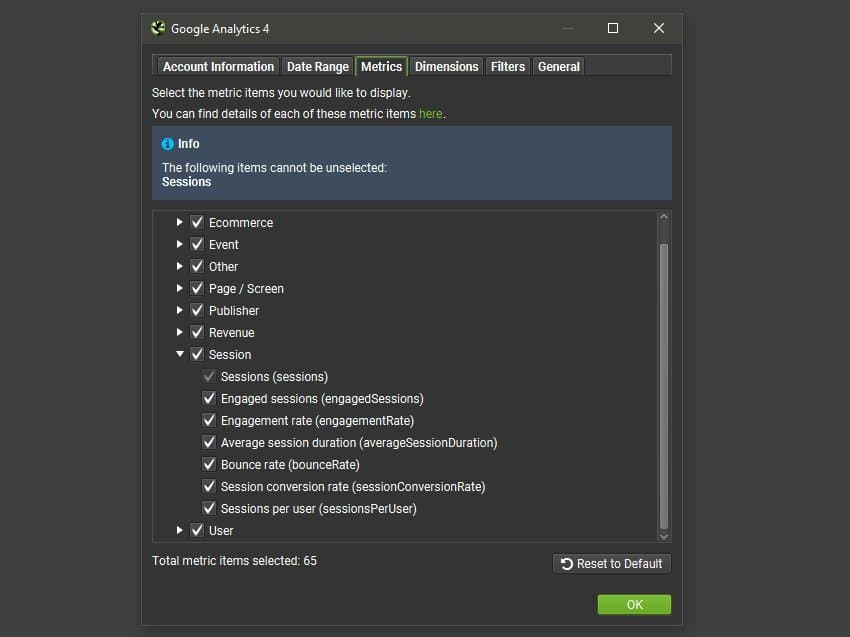Uncheck the Event checkbox
The width and height of the screenshot is (850, 637).
(x=197, y=244)
